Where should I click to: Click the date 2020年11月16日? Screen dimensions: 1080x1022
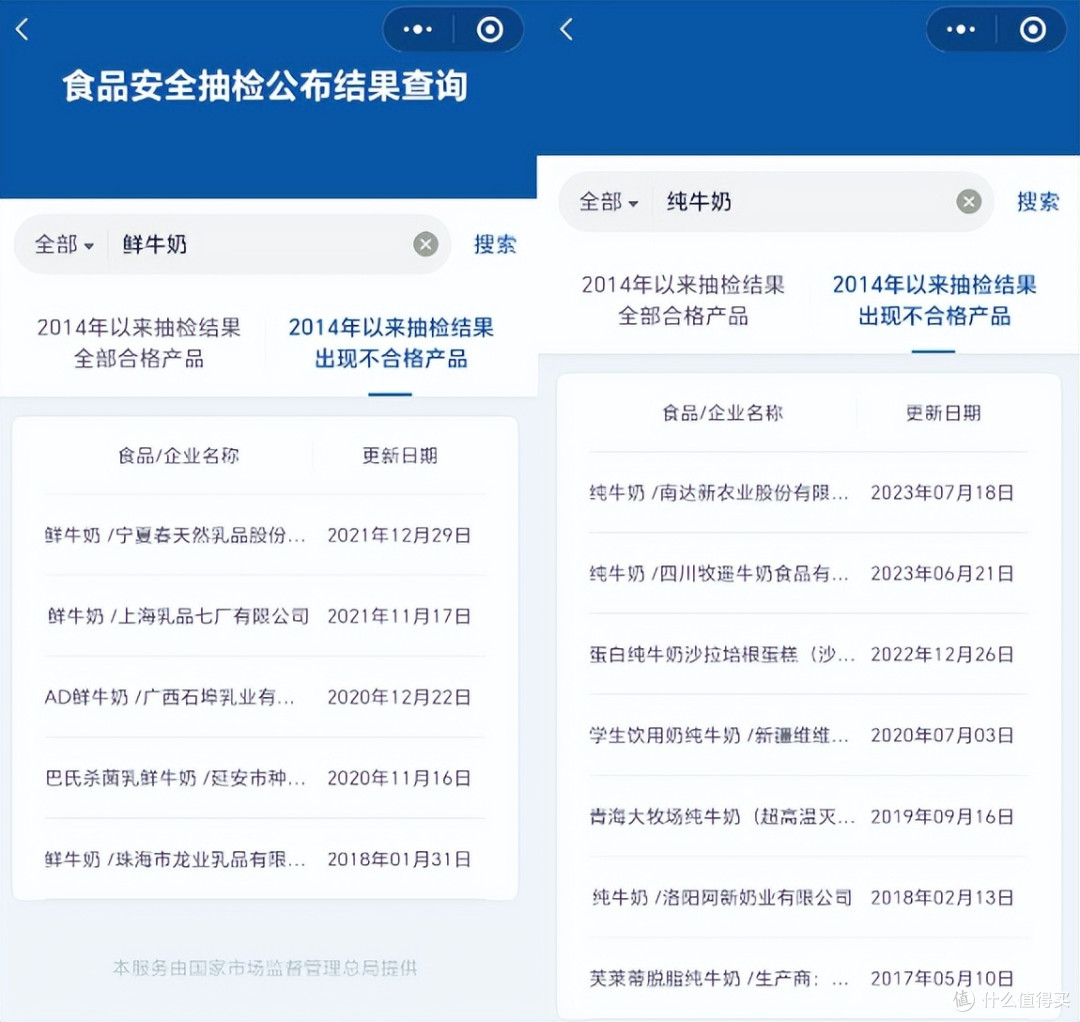point(399,778)
